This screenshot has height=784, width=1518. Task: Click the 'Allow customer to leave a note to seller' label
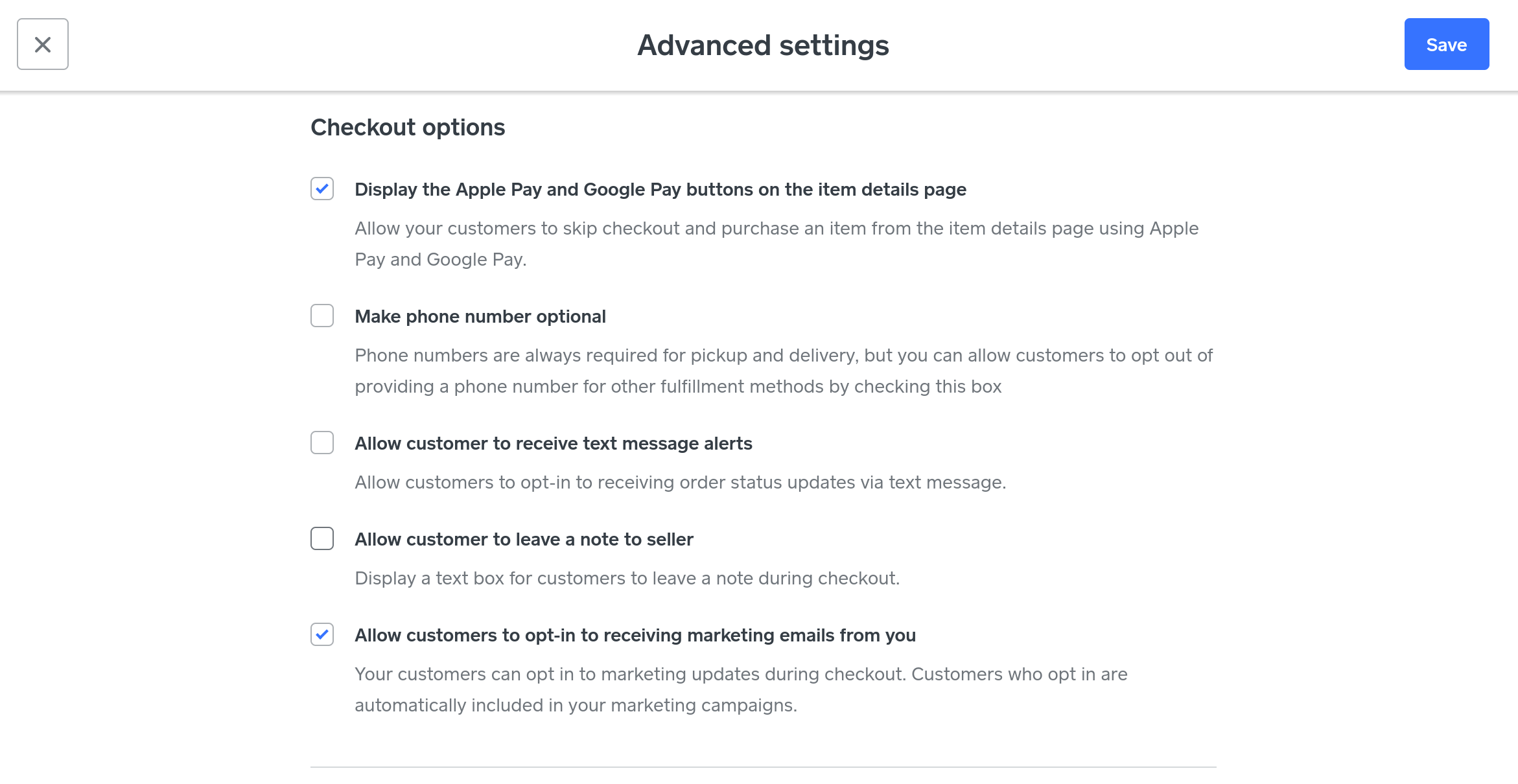[x=524, y=539]
